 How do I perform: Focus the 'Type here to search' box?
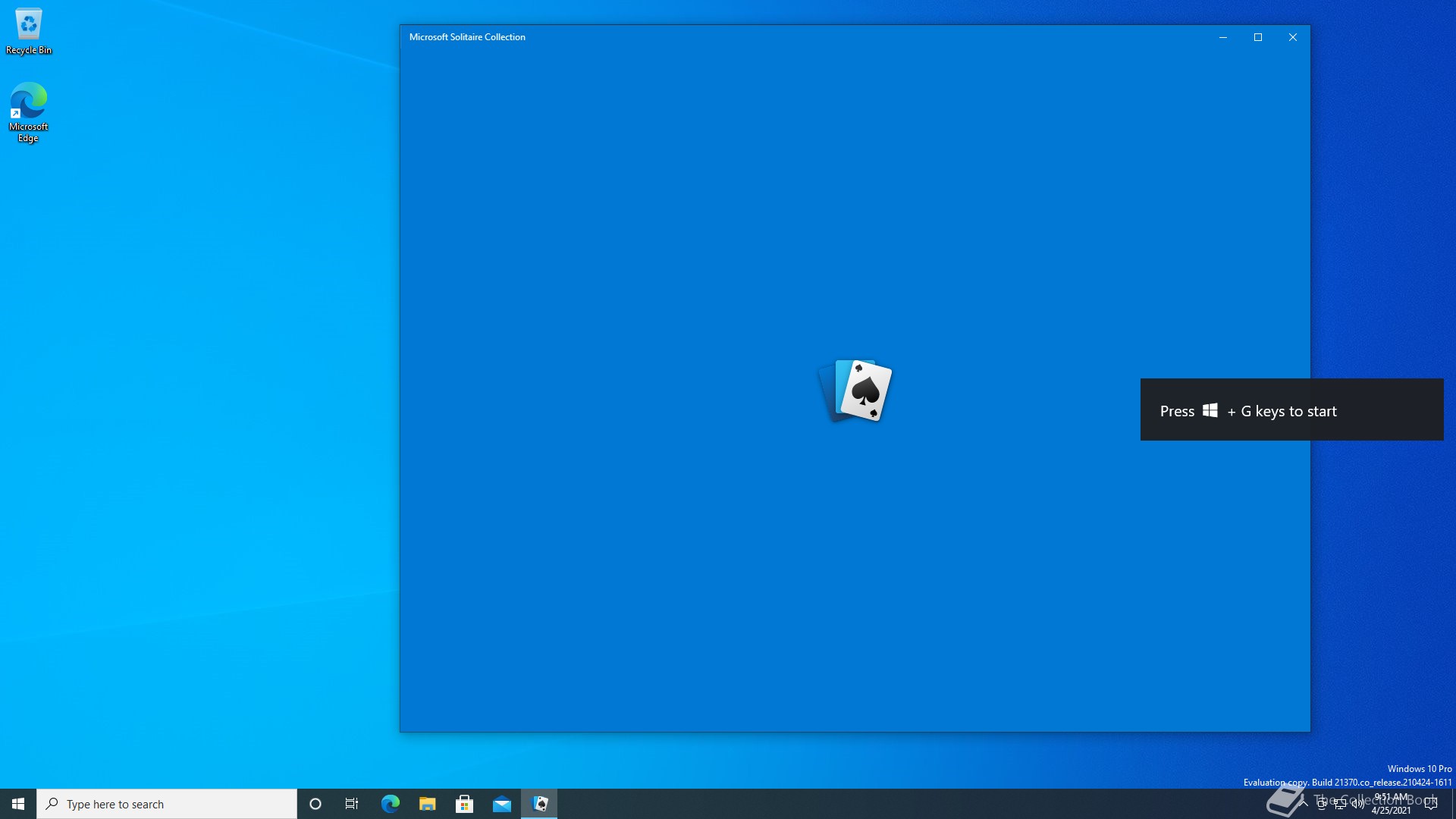[x=167, y=804]
